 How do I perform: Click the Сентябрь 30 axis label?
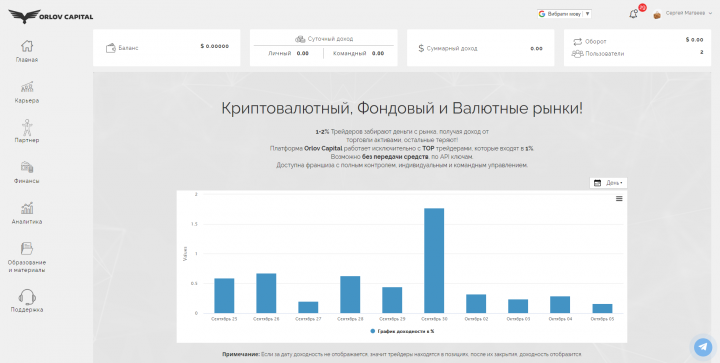click(434, 318)
